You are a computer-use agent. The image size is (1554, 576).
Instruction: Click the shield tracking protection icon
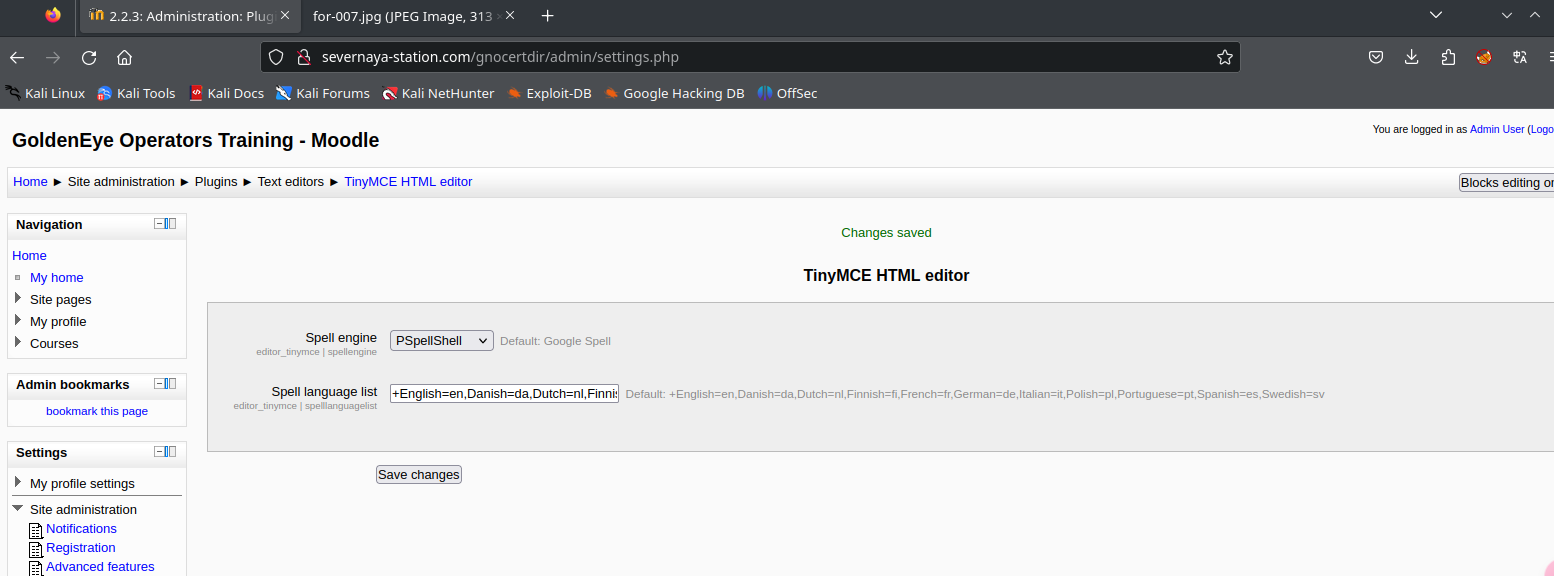[276, 57]
